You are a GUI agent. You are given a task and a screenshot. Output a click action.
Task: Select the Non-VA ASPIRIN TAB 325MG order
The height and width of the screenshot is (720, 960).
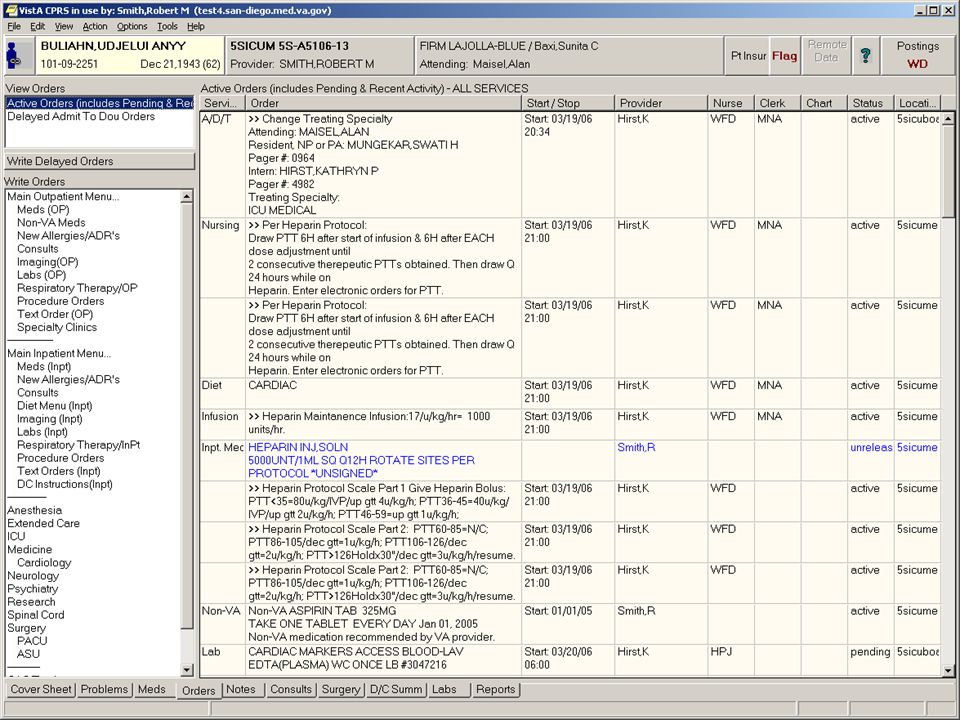(570, 624)
